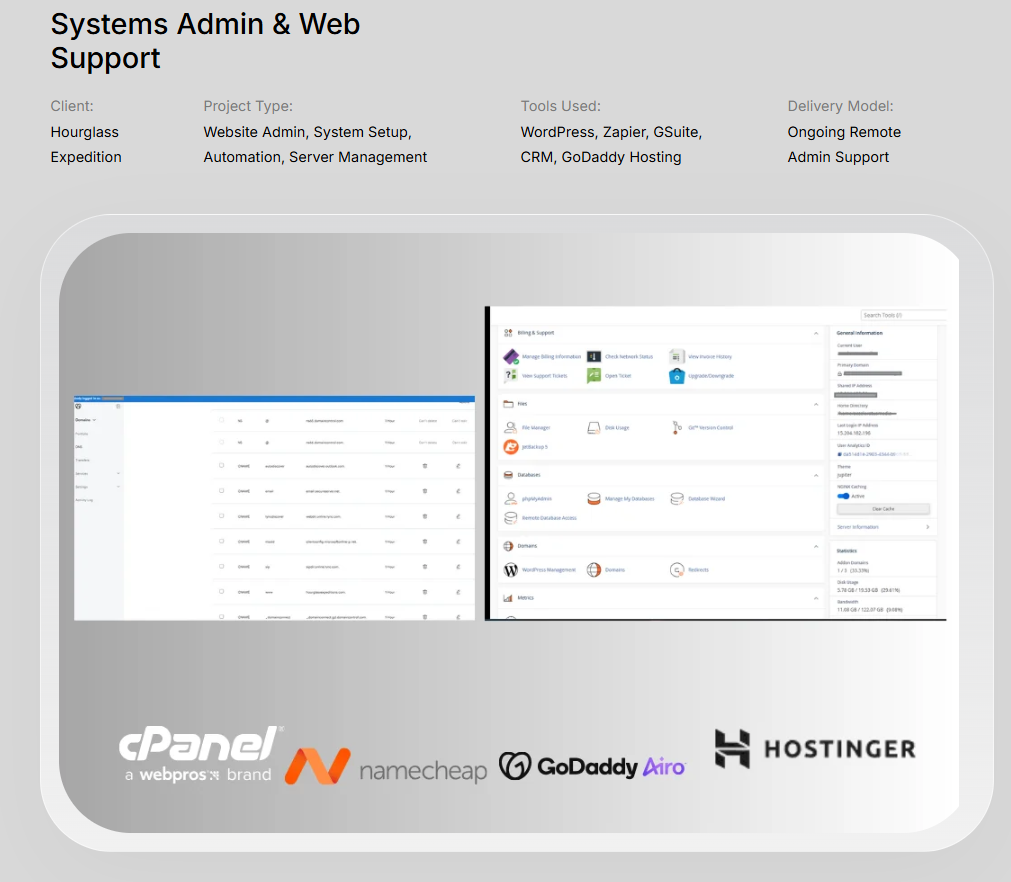Collapse the Billing & Support section
Screen dimensions: 1011x882
pos(816,333)
